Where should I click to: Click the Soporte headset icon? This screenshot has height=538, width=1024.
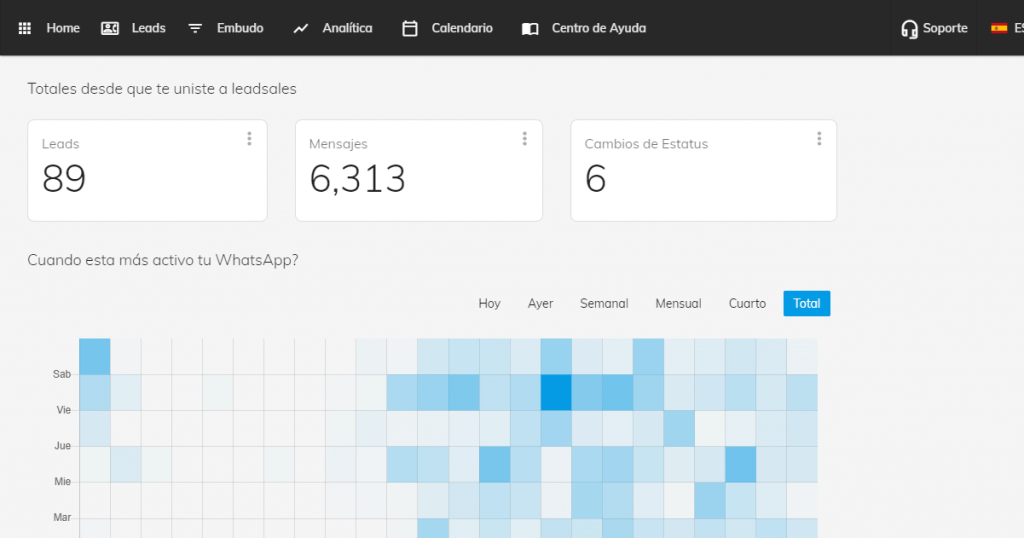909,29
